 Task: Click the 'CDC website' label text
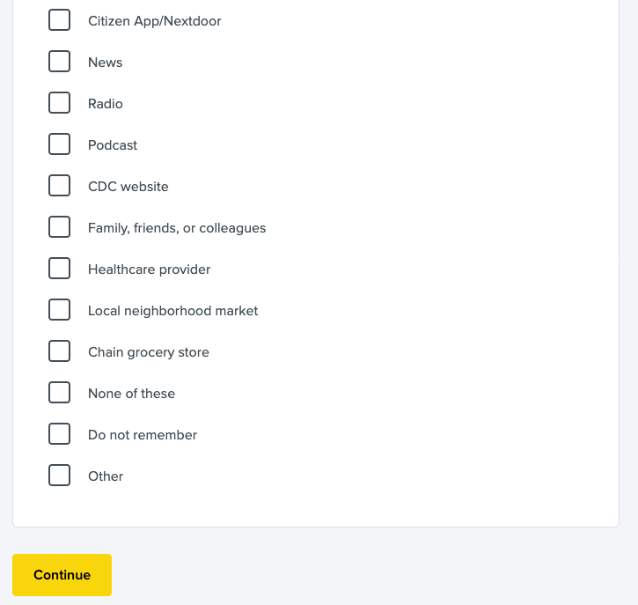click(128, 187)
